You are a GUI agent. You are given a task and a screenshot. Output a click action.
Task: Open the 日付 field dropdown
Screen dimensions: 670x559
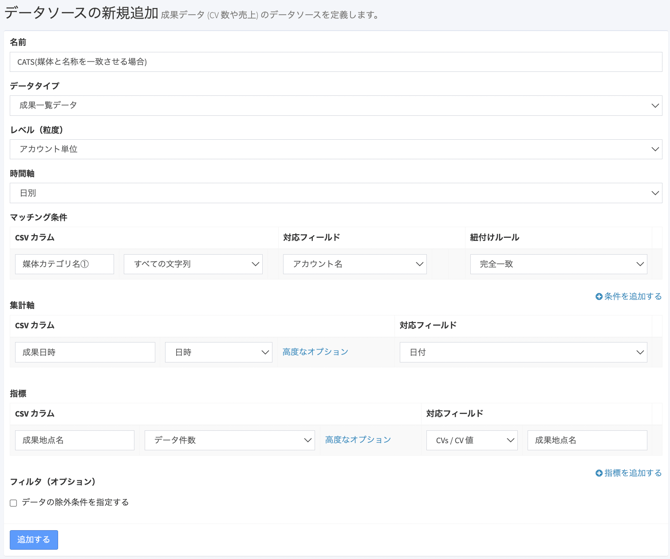523,352
